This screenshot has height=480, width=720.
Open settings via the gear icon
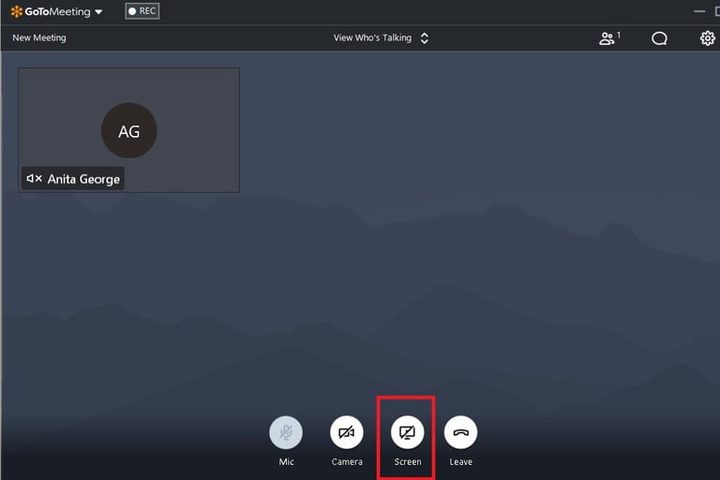coord(707,39)
